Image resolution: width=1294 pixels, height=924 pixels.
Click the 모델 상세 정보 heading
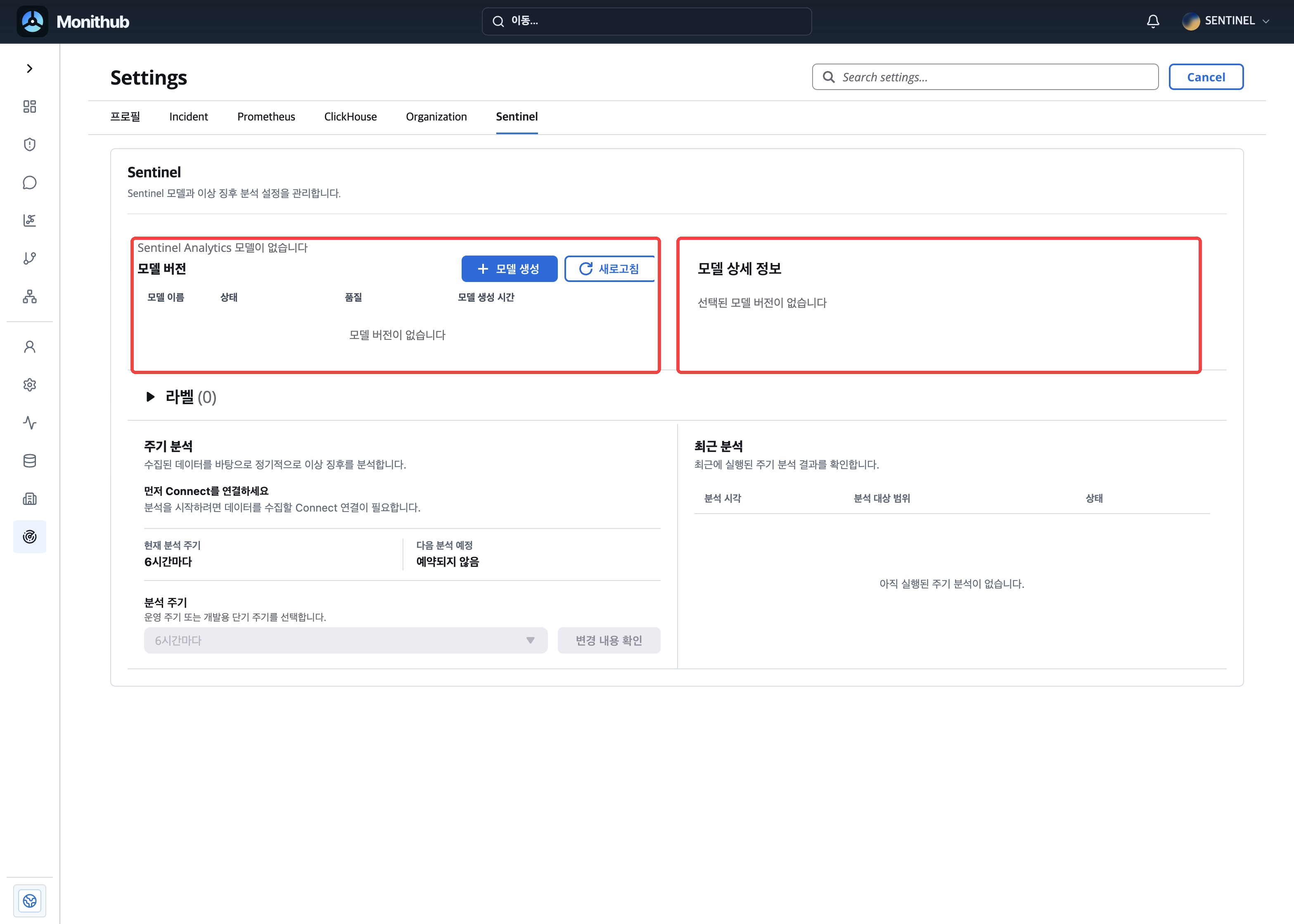(739, 268)
